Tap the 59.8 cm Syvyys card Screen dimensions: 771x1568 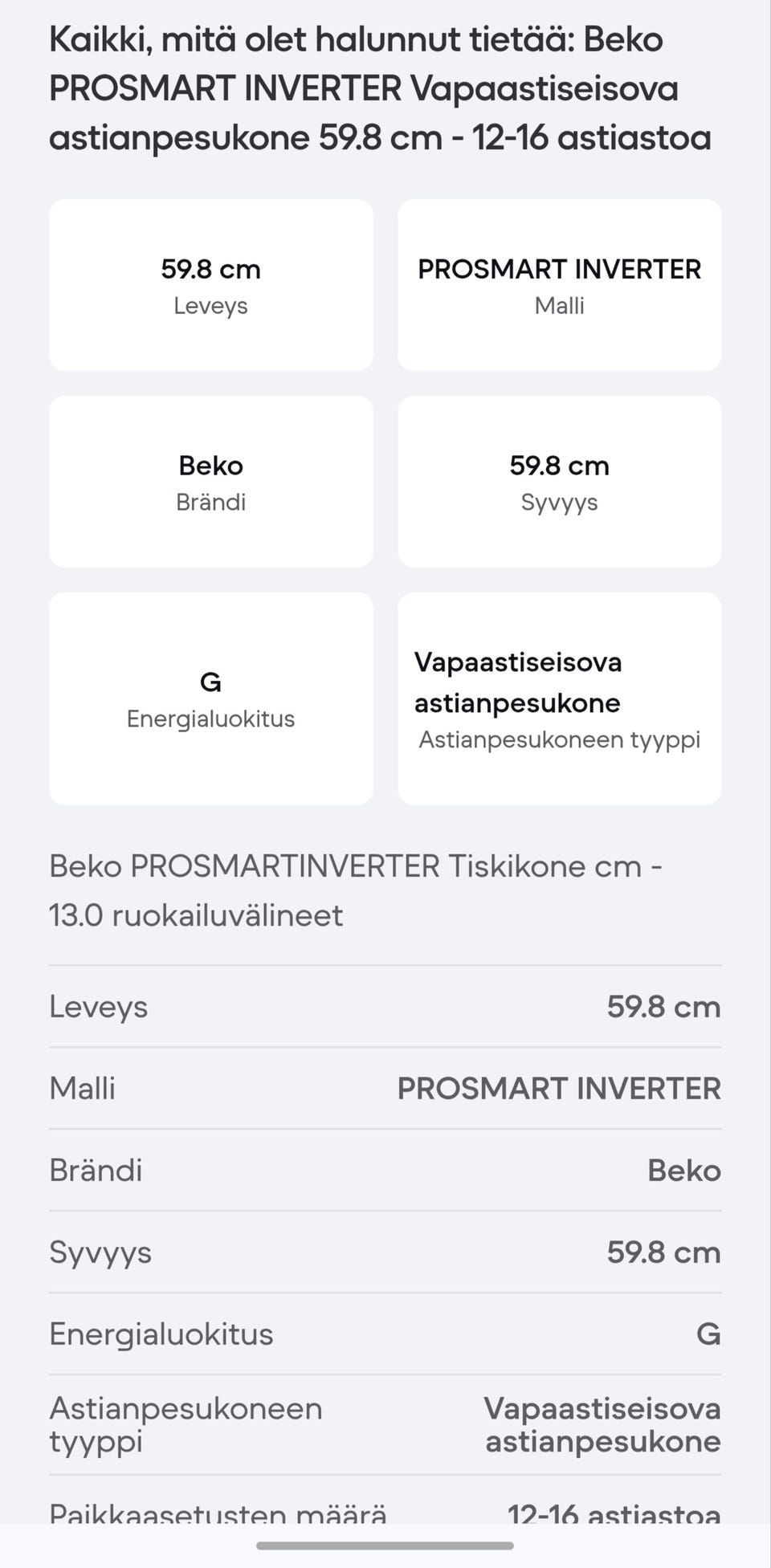pyautogui.click(x=559, y=482)
